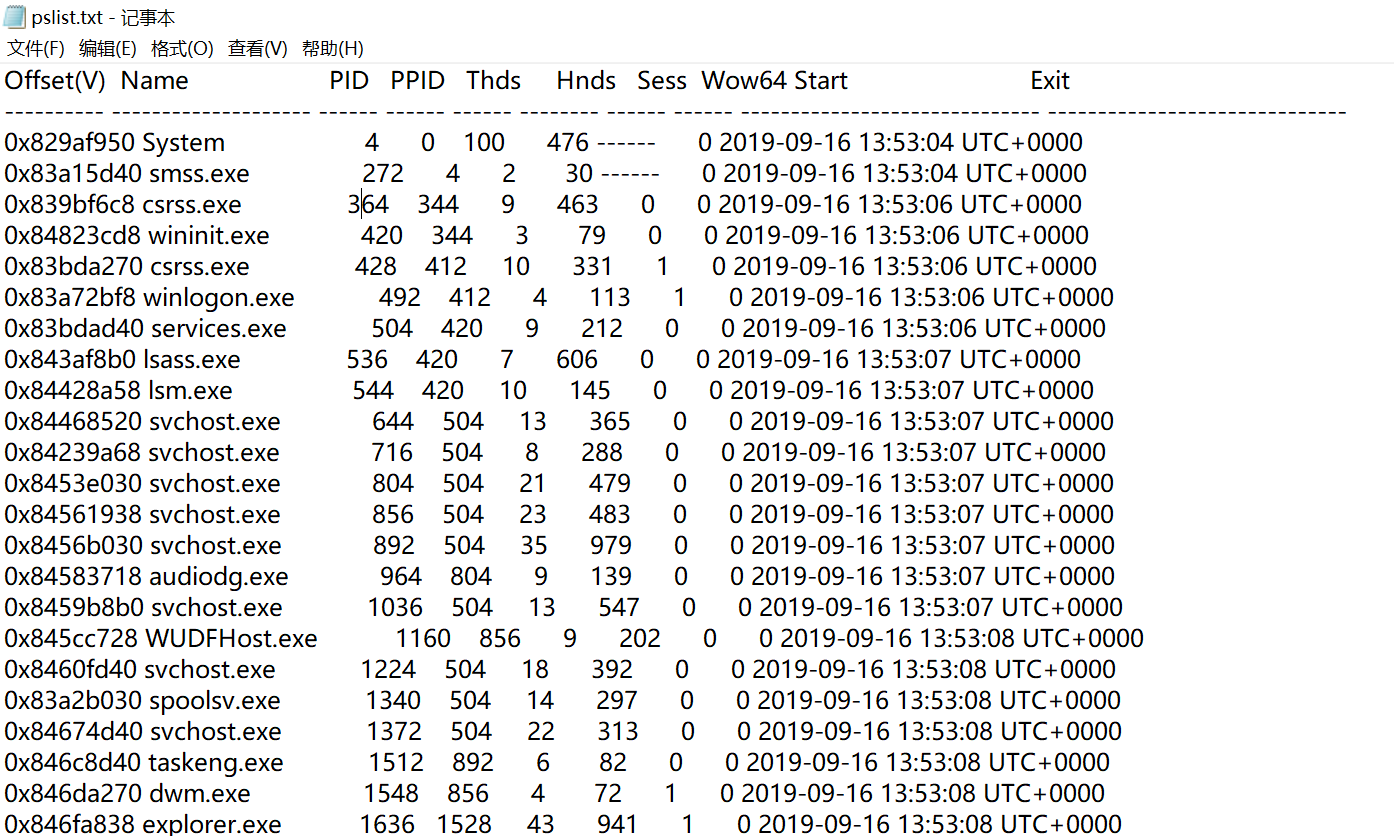Click offset 0x8453e030 svchost.exe row
The image size is (1394, 836).
click(559, 484)
